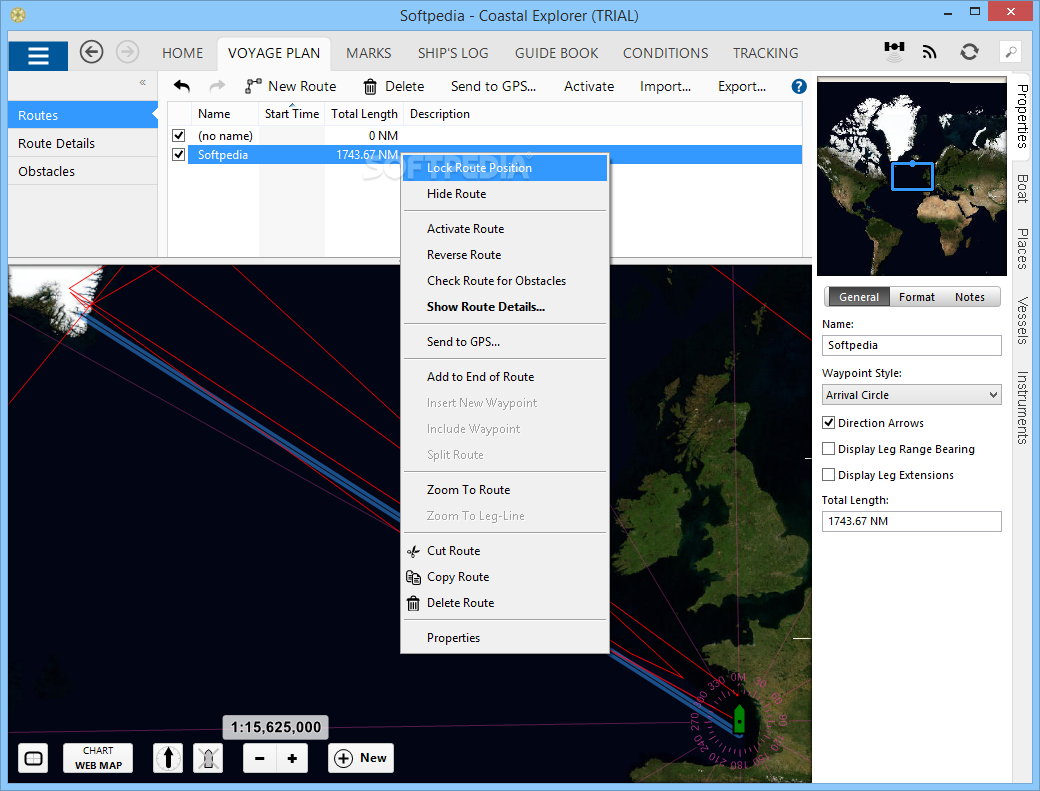1040x791 pixels.
Task: Select Lock Route Position menu item
Action: pos(505,168)
